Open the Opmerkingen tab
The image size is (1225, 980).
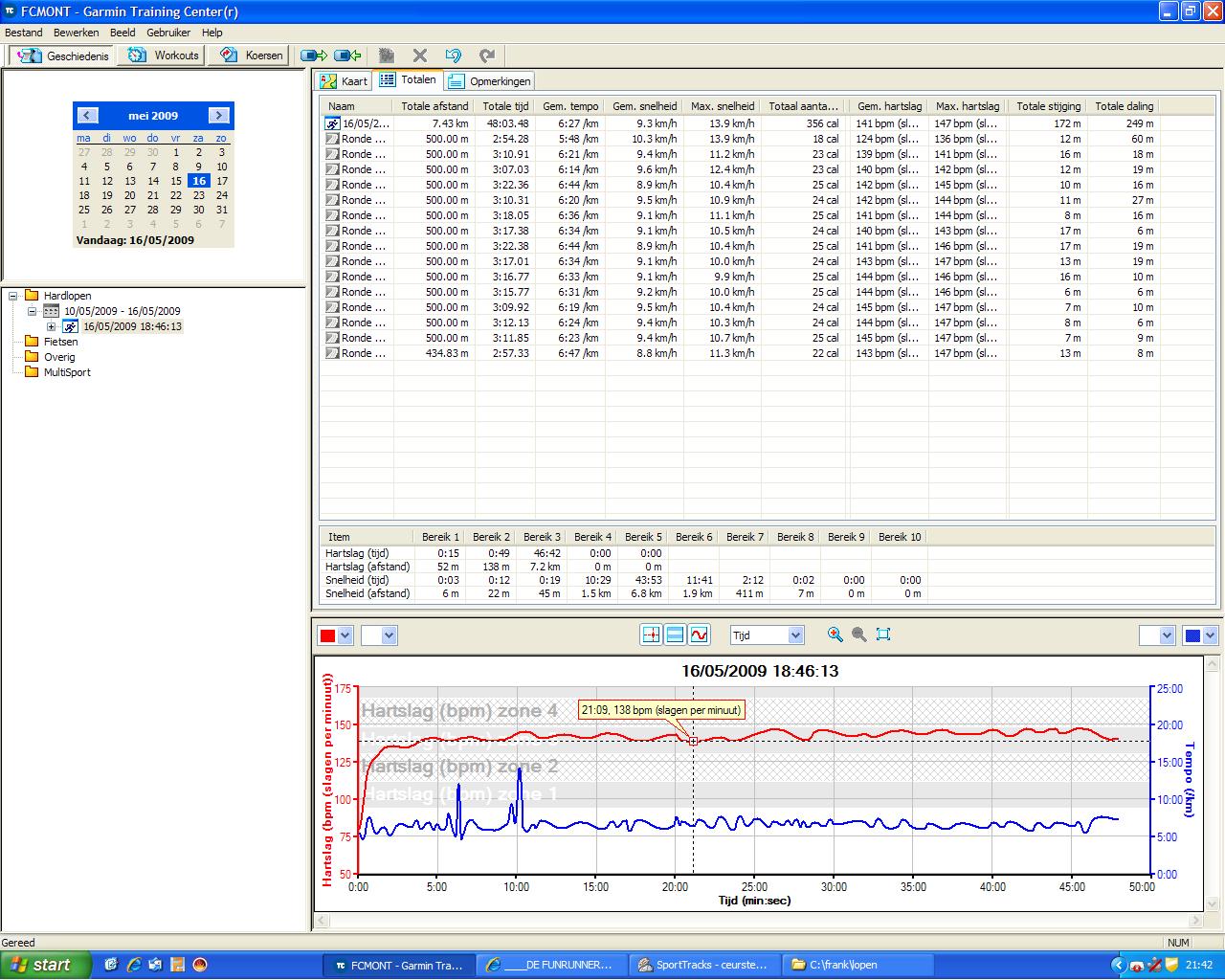pyautogui.click(x=489, y=81)
